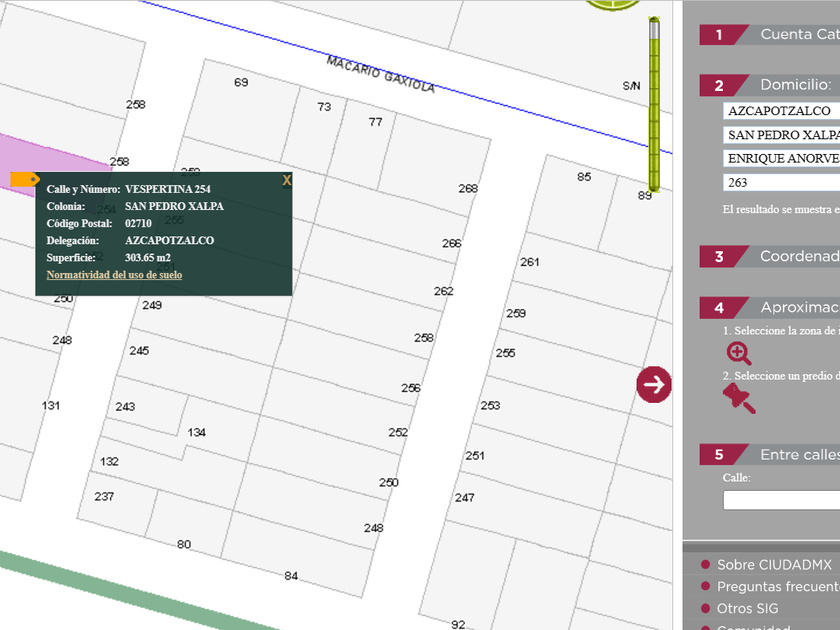Click the orange tag marker on the map
Image resolution: width=840 pixels, height=630 pixels.
coord(25,179)
